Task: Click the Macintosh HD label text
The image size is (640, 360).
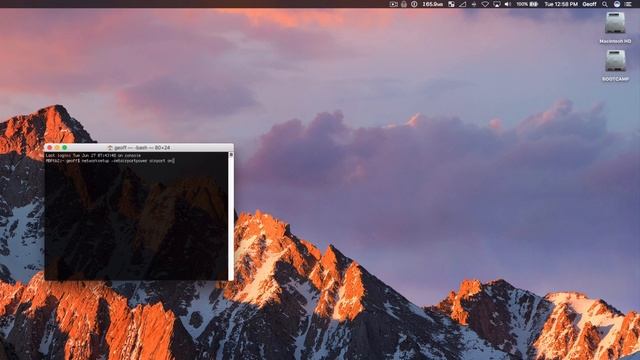Action: 615,41
